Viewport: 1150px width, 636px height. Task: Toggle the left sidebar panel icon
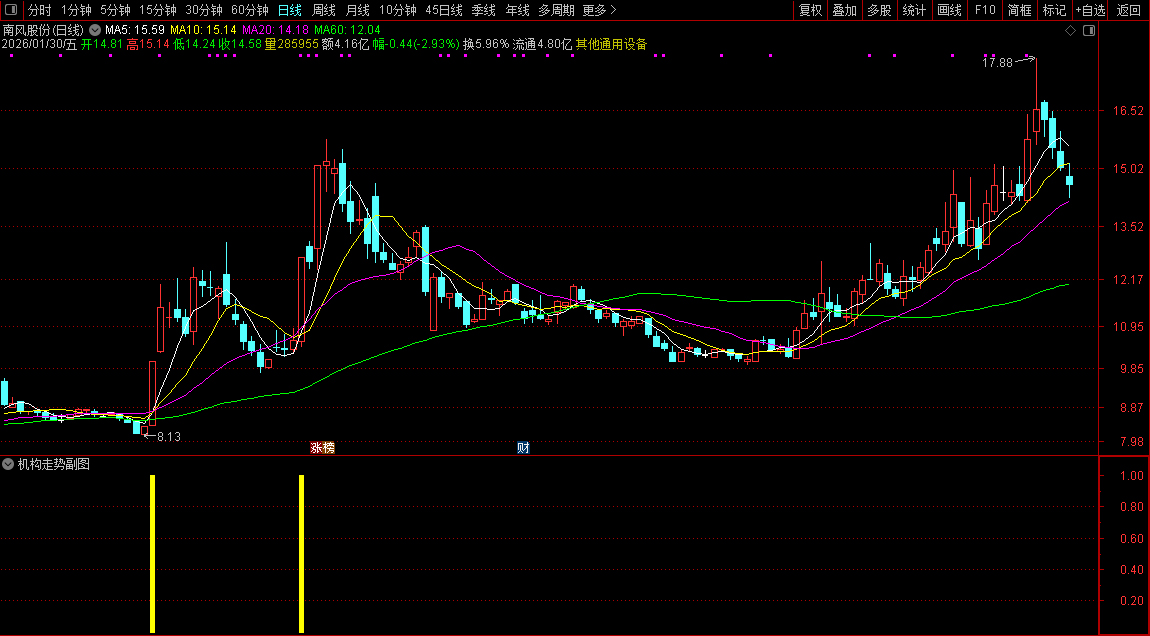point(12,10)
